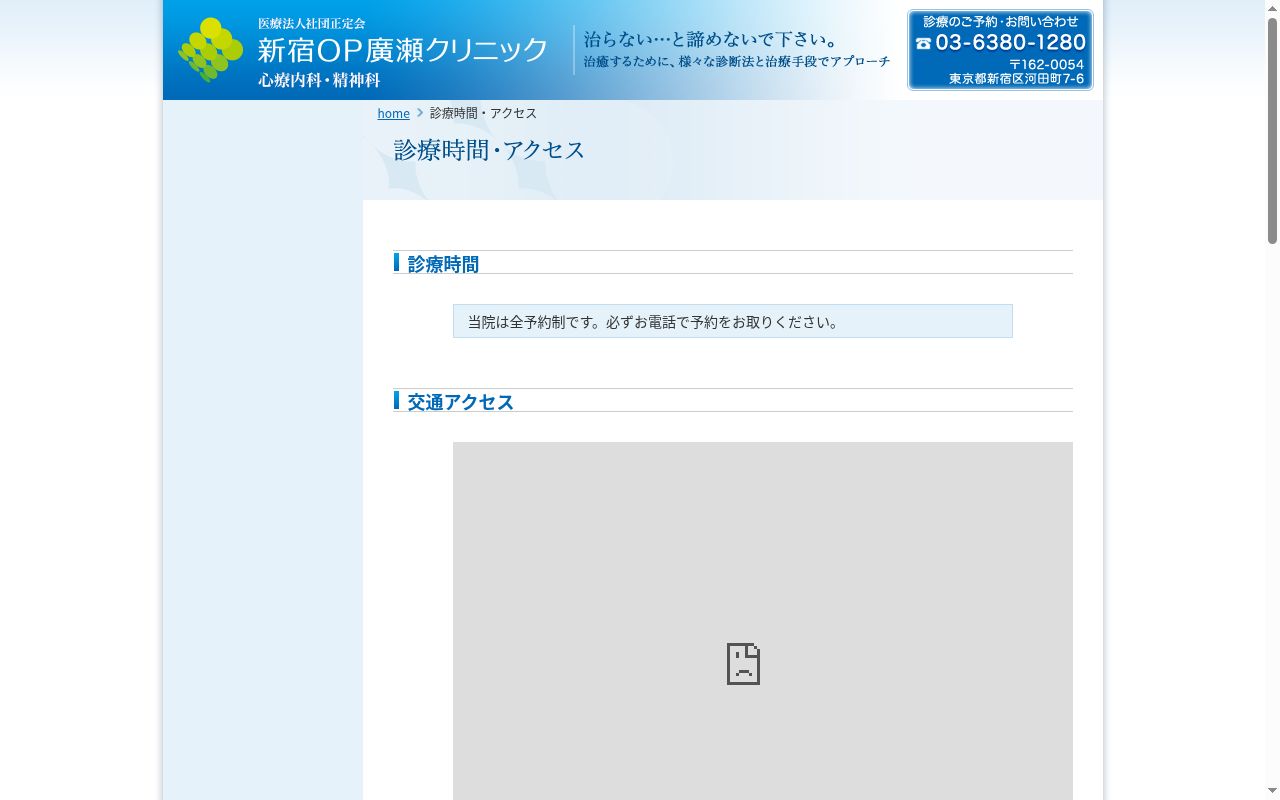Image resolution: width=1280 pixels, height=800 pixels.
Task: Click the scroll up arrow on scrollbar
Action: (x=1272, y=8)
